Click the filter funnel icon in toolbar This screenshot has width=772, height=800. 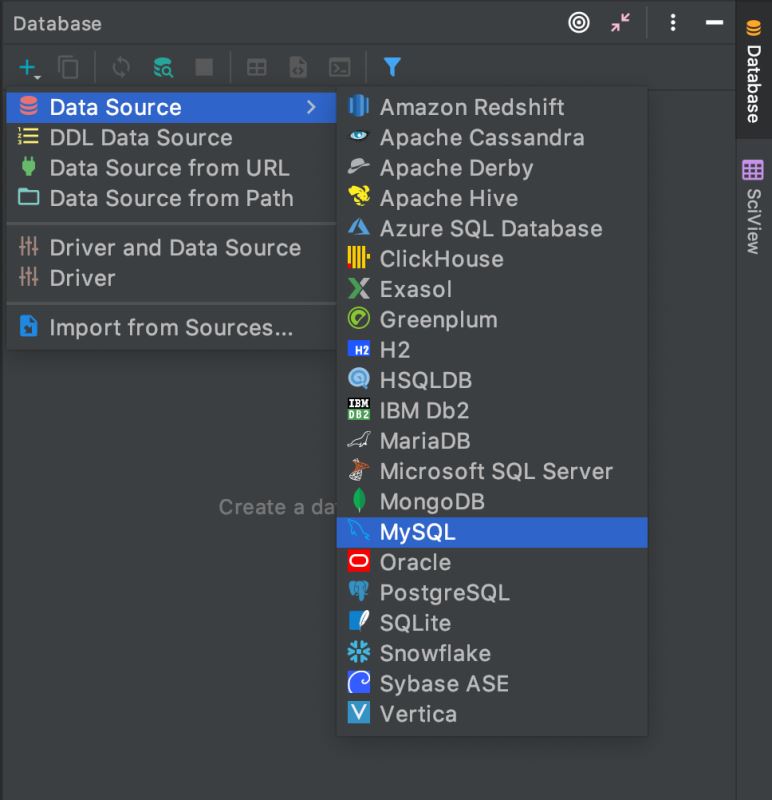(392, 68)
